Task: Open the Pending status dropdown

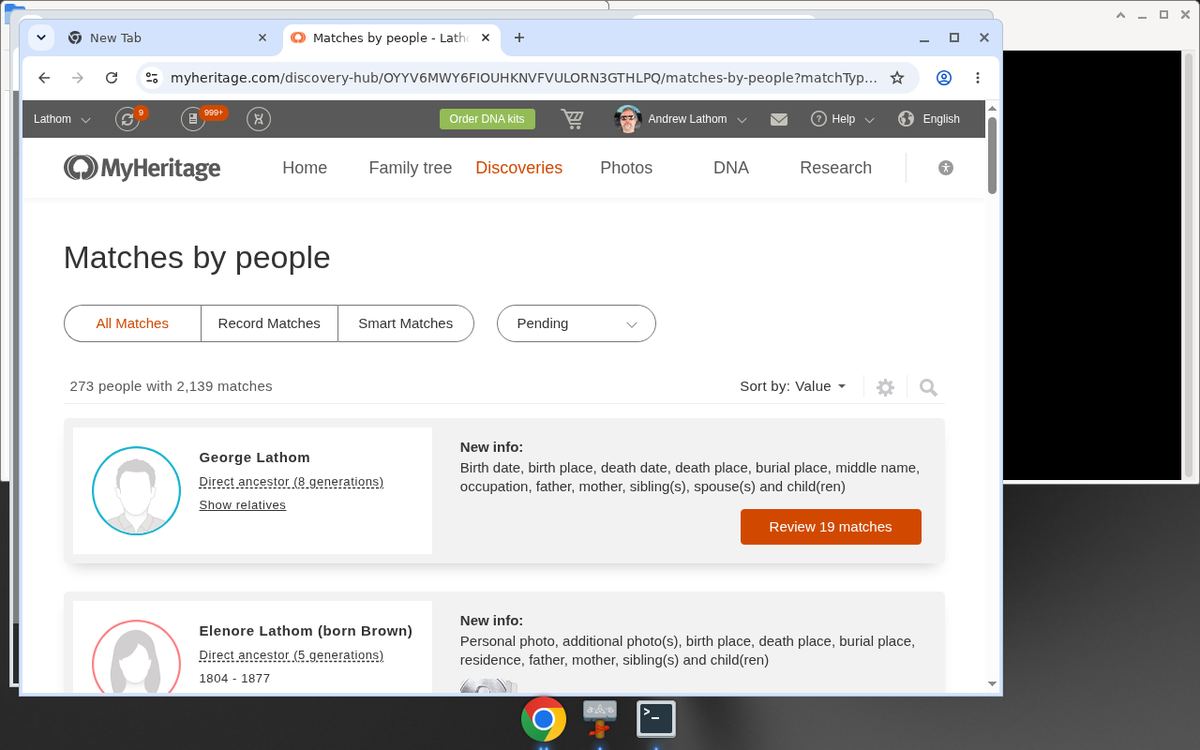Action: [576, 323]
